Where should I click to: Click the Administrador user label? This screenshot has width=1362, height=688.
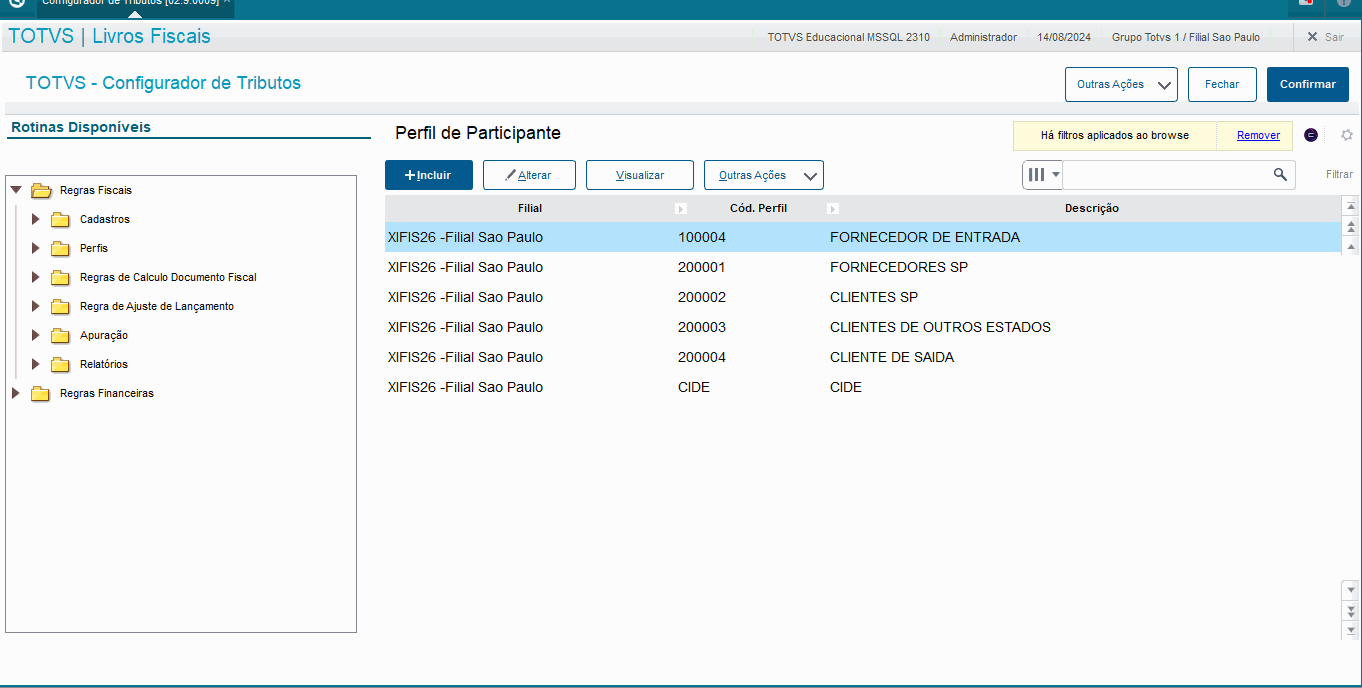point(983,37)
